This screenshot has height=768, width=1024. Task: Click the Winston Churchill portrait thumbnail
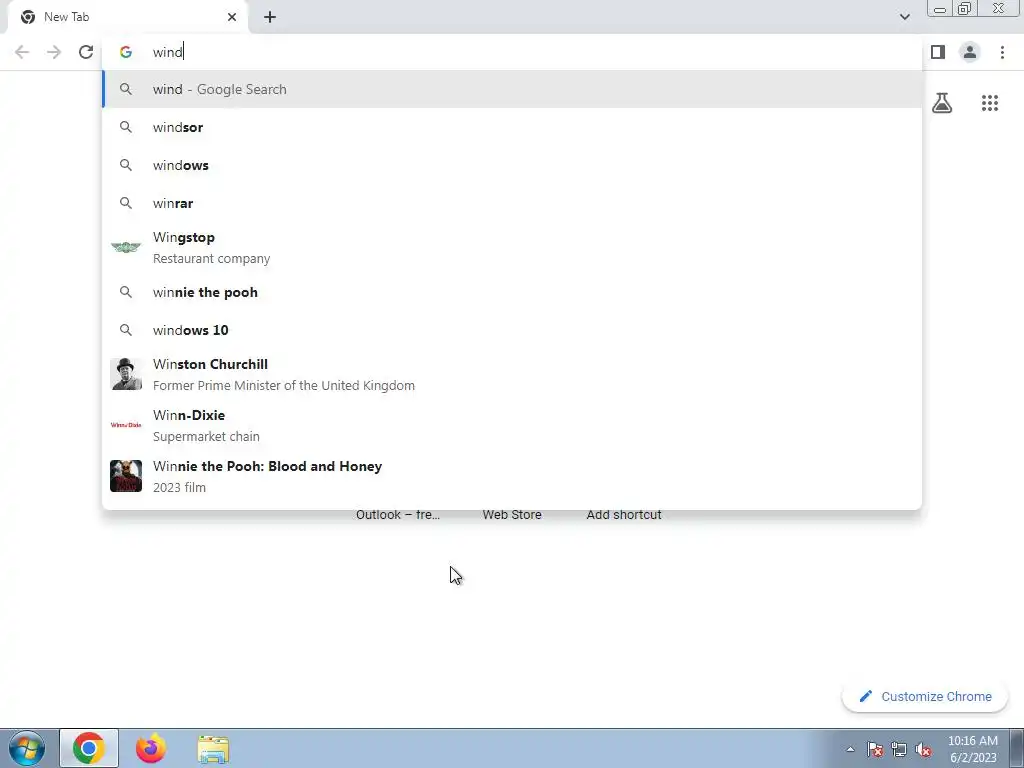(125, 374)
